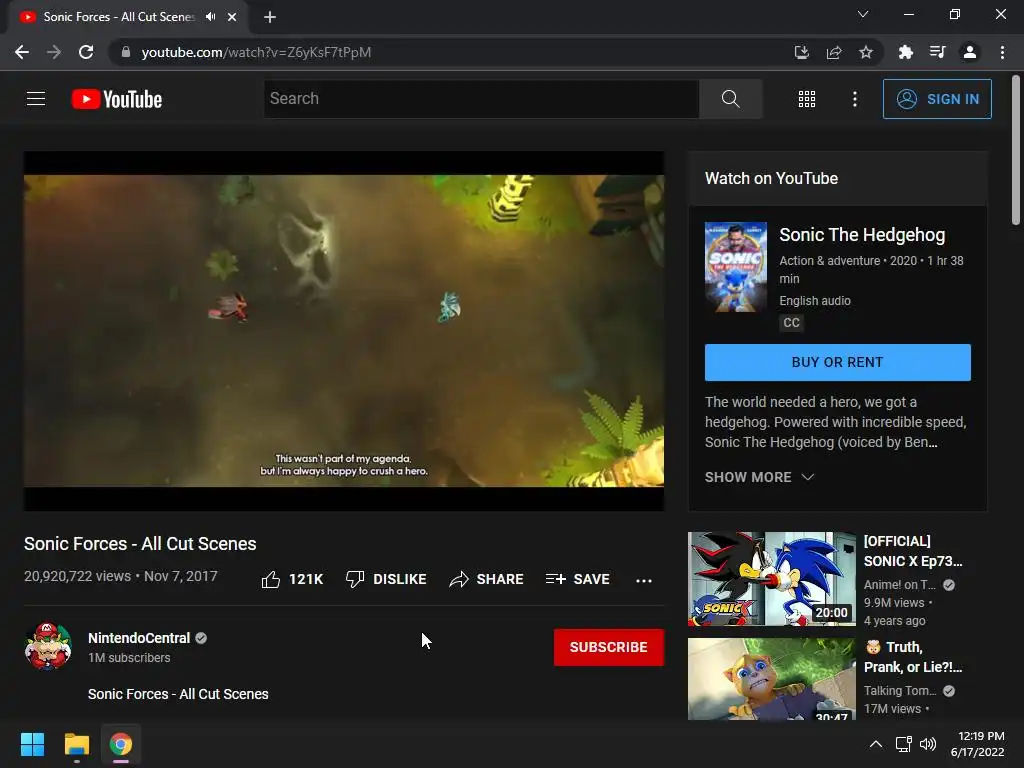Click the CC badge on movie card

tap(791, 323)
